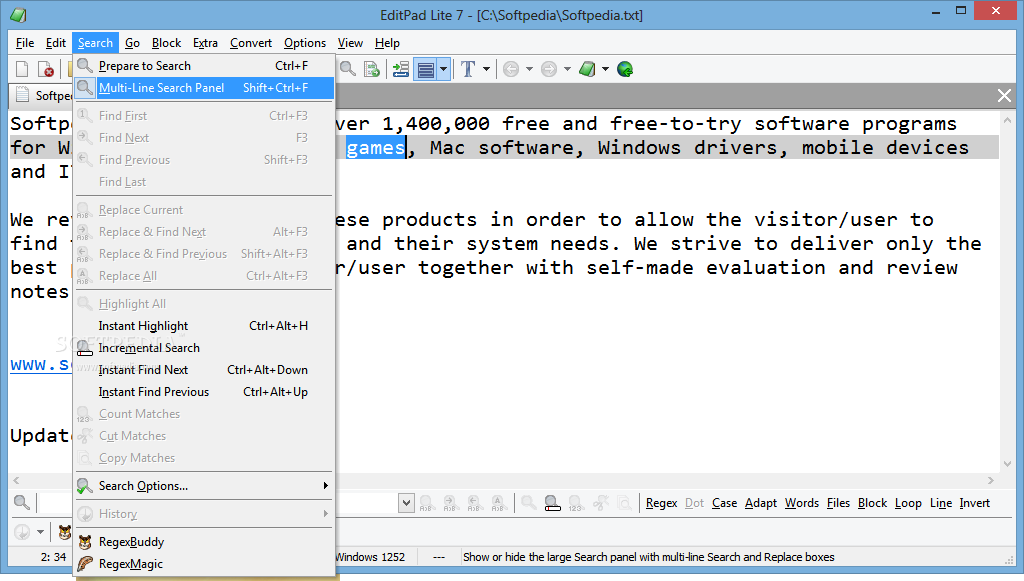Click the magnifier Find icon in the toolbar
Viewport: 1024px width, 581px height.
coord(348,69)
